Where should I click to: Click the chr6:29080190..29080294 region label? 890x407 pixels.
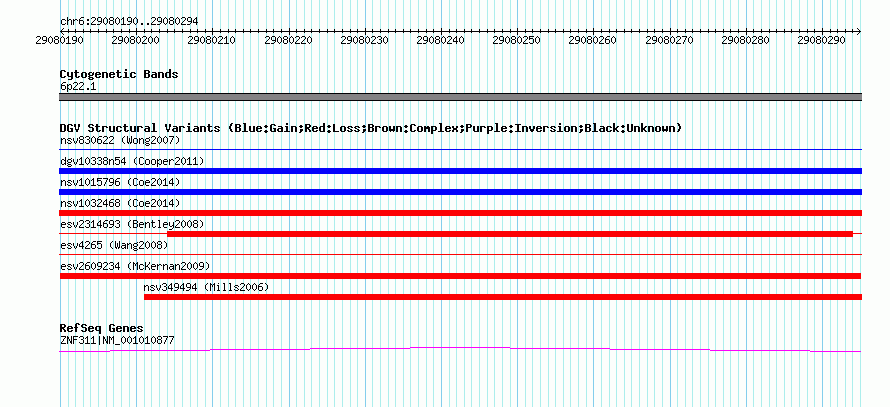click(x=129, y=21)
